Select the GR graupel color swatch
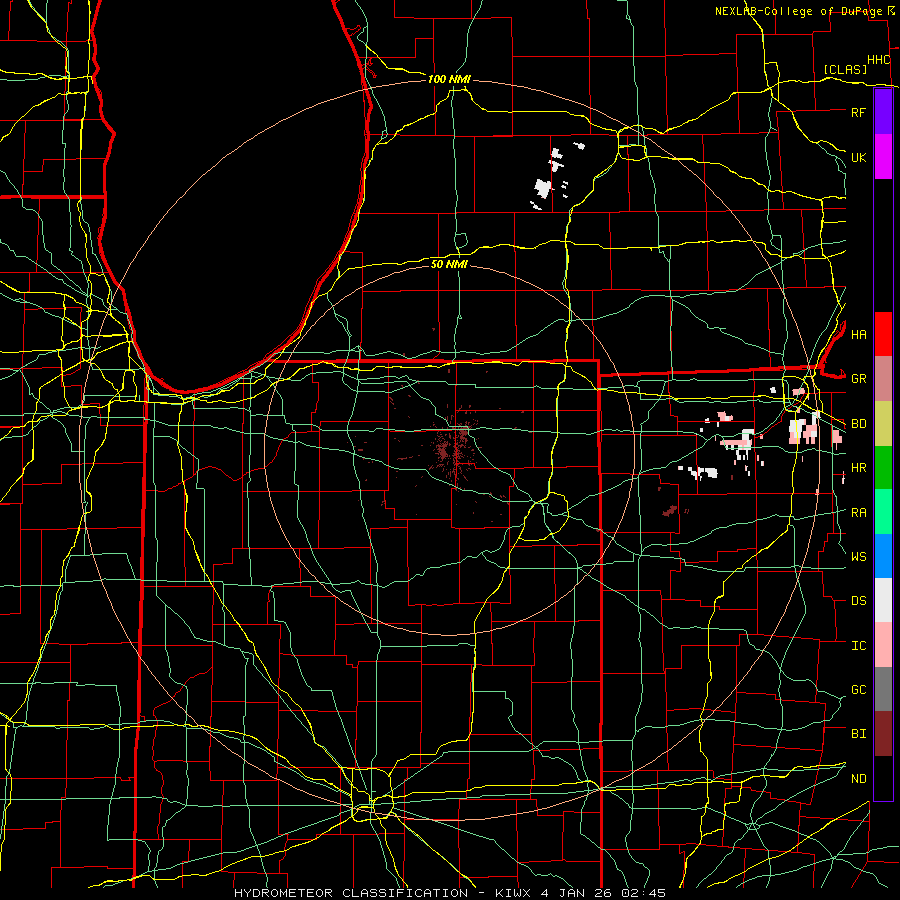Viewport: 900px width, 900px height. tap(883, 379)
